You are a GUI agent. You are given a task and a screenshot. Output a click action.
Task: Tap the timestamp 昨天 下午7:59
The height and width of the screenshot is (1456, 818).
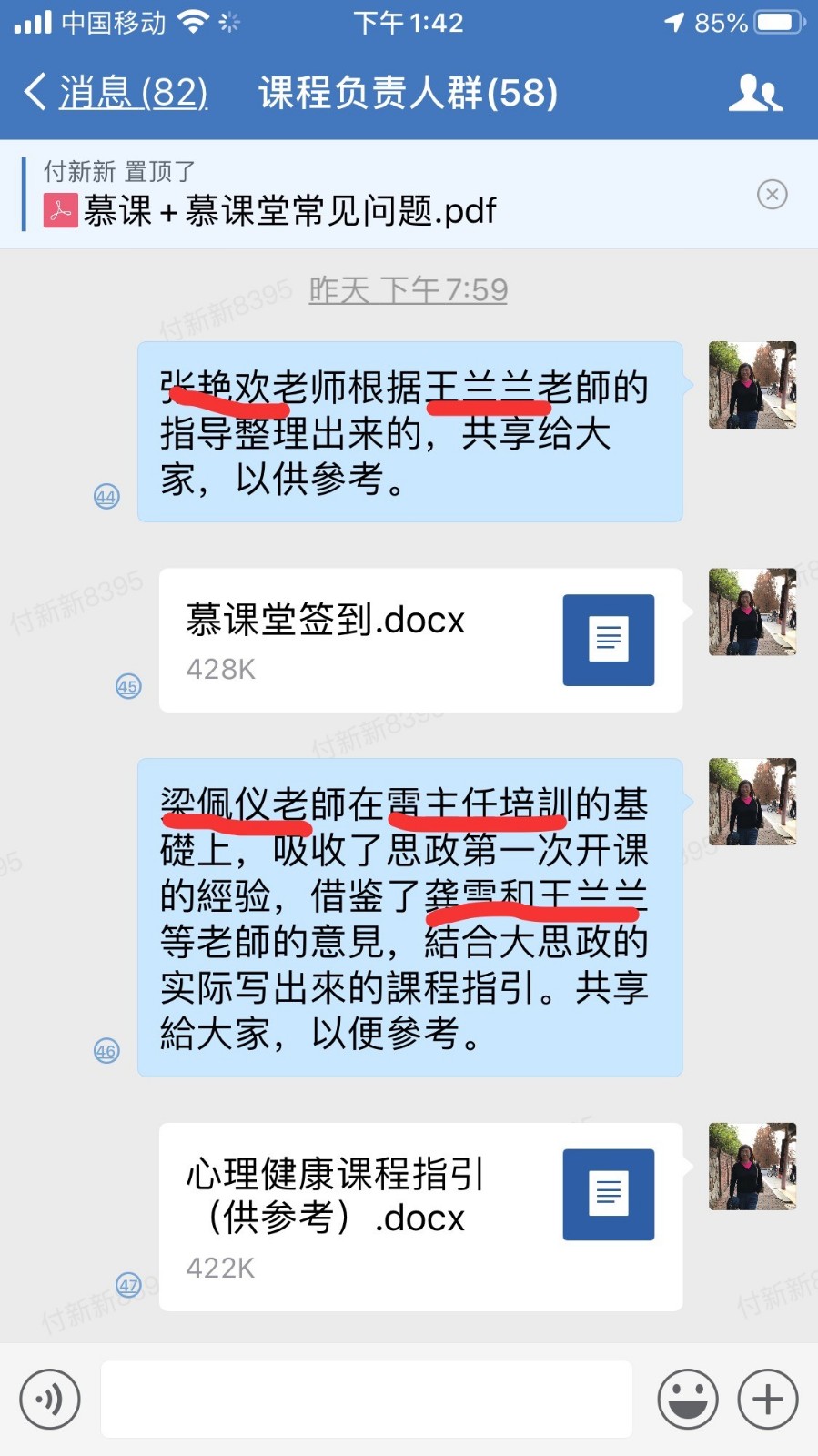point(408,290)
